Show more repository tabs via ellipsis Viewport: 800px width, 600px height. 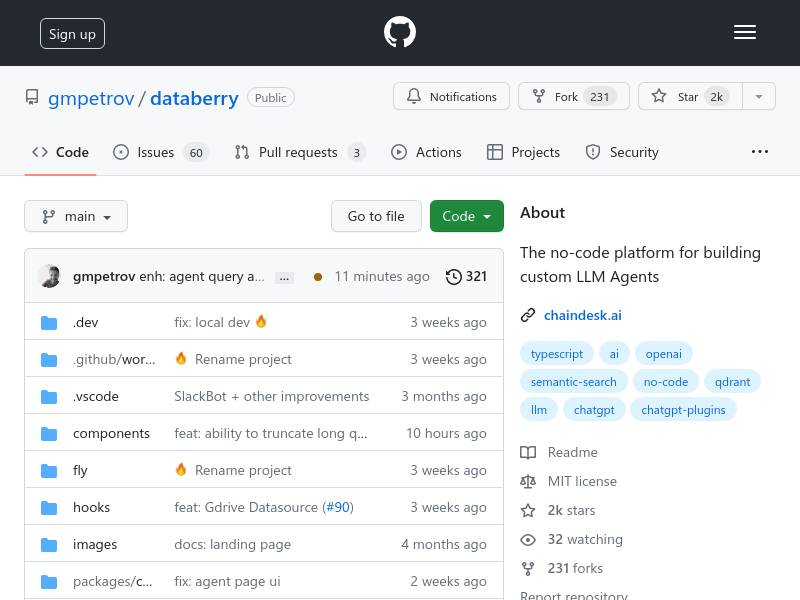tap(760, 152)
